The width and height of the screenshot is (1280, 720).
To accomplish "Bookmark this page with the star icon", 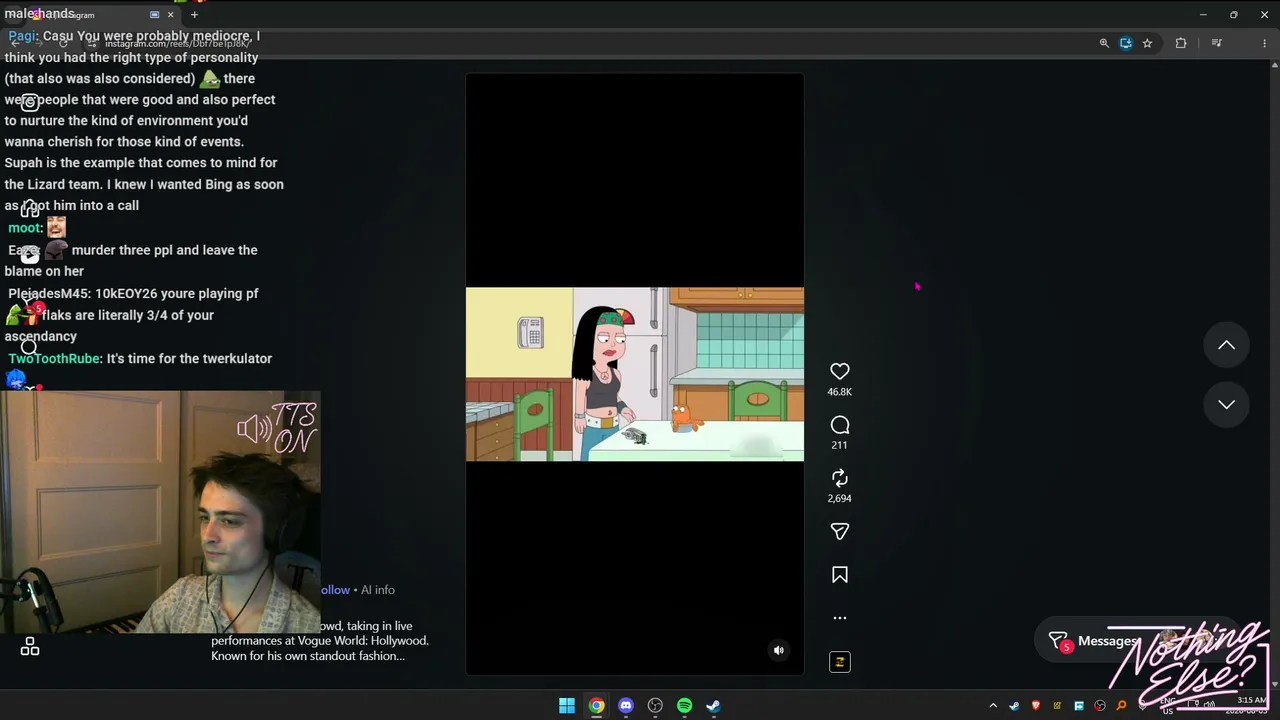I will tap(1147, 43).
